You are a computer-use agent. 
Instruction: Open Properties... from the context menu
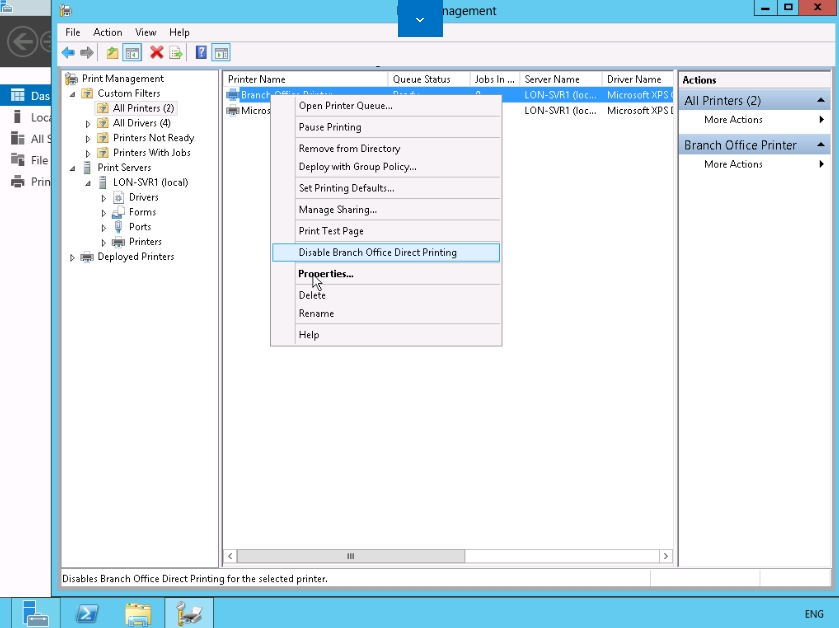click(386, 274)
